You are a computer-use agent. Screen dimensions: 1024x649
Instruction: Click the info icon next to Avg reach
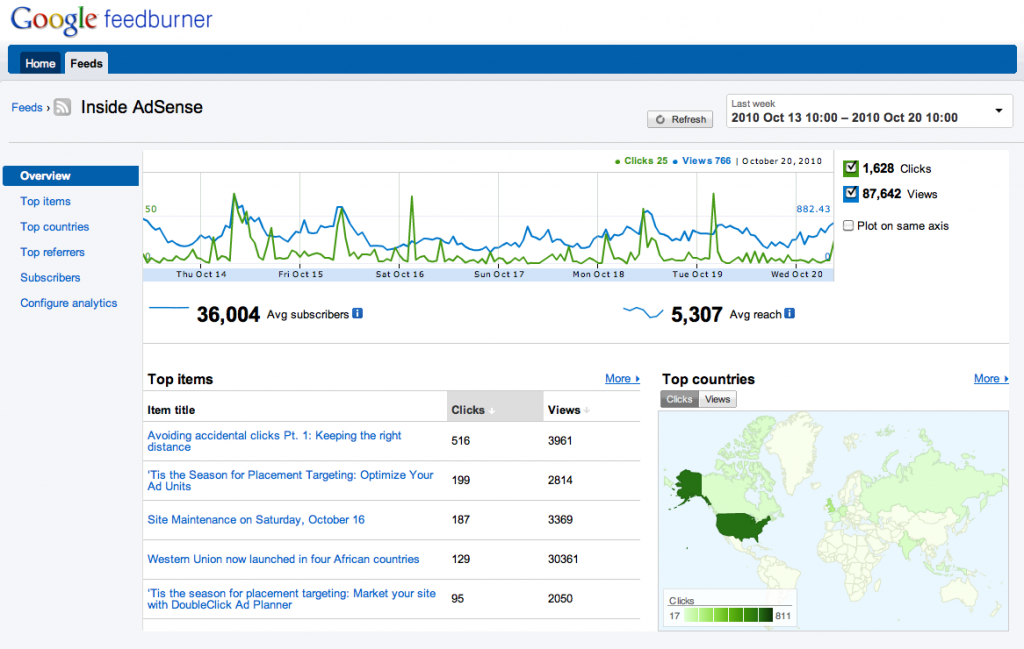[790, 313]
